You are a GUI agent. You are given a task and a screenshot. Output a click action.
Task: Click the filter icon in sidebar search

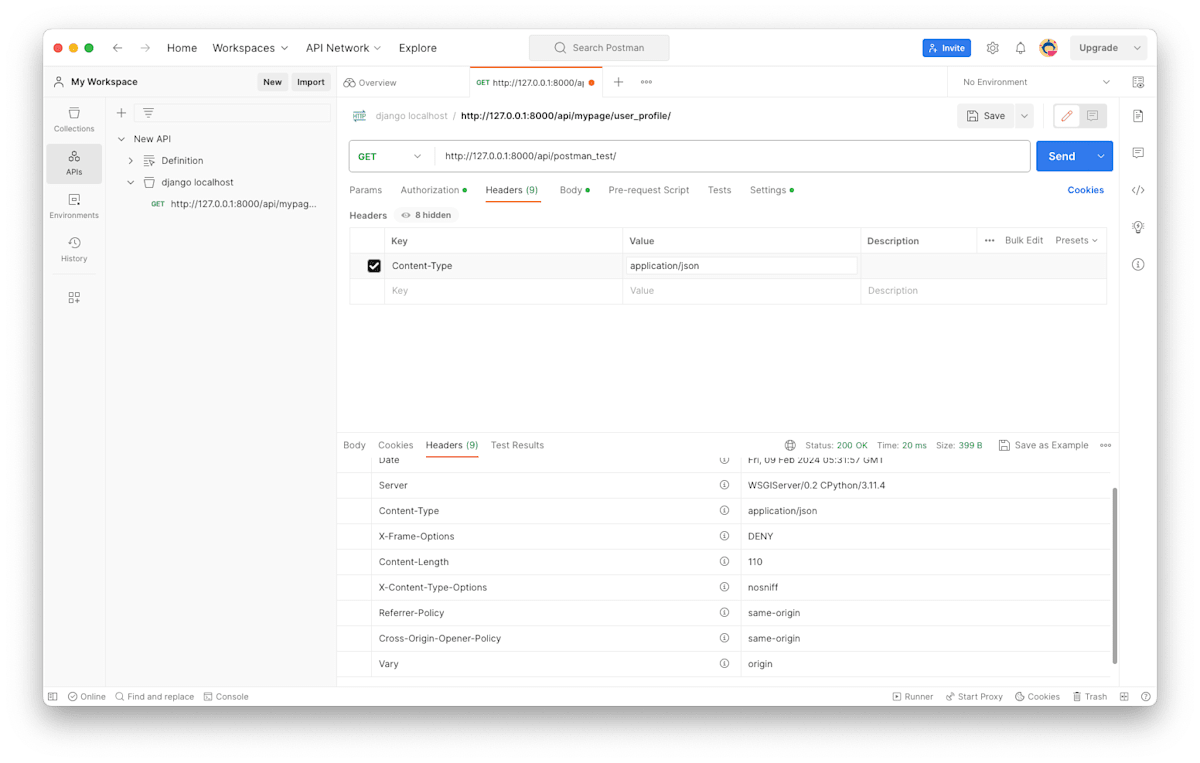coord(148,113)
